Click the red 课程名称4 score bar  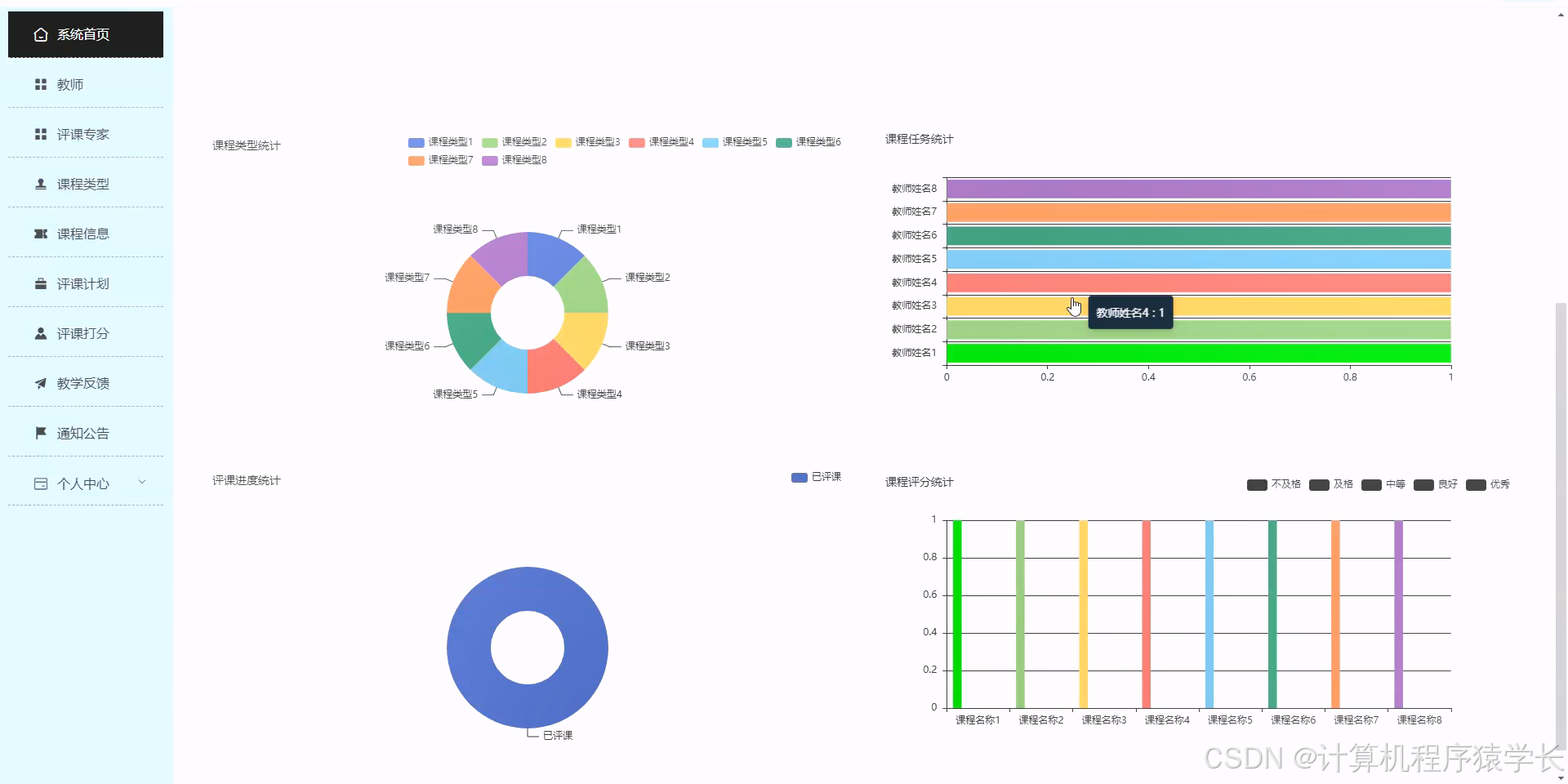tap(1147, 614)
